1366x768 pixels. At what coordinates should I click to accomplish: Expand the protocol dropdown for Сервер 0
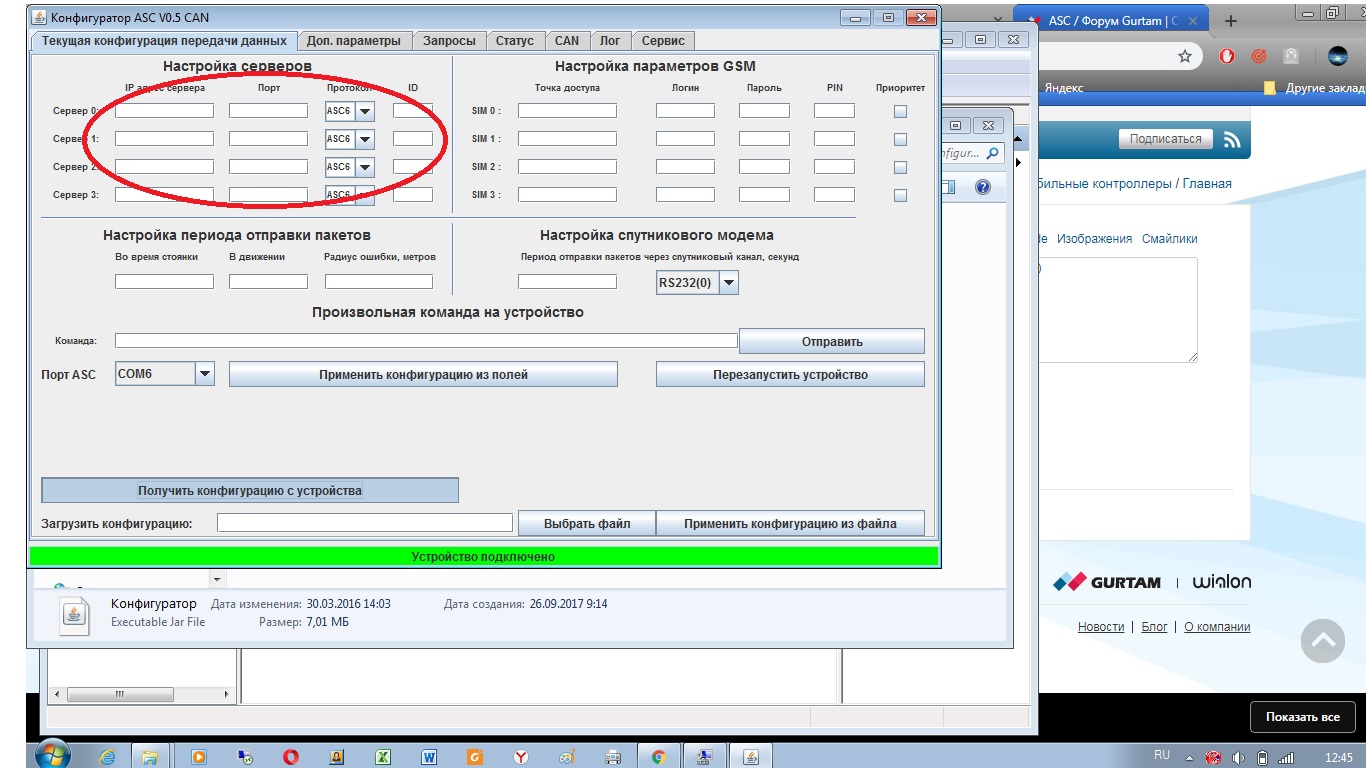[x=365, y=112]
